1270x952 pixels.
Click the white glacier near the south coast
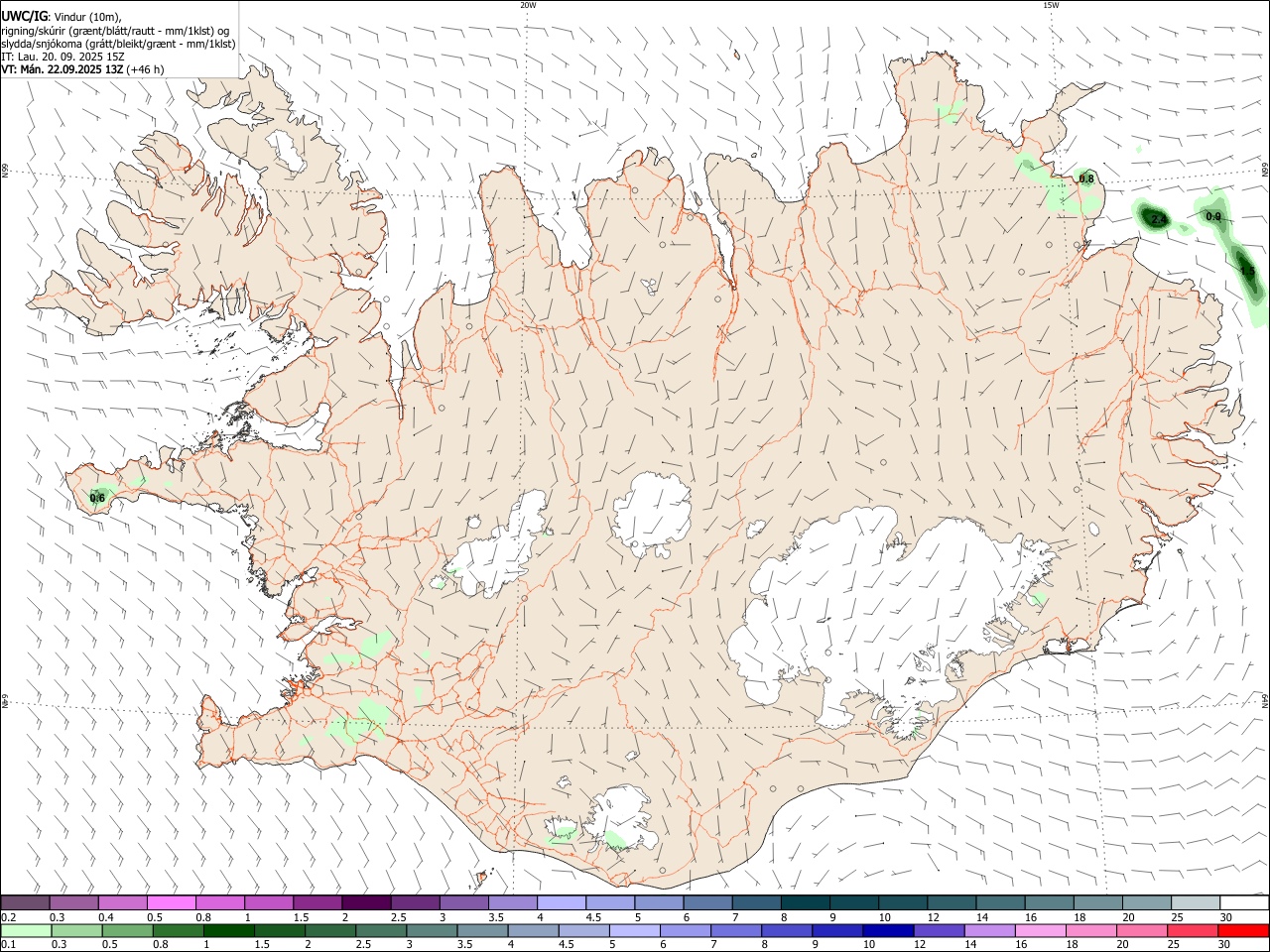pyautogui.click(x=622, y=818)
